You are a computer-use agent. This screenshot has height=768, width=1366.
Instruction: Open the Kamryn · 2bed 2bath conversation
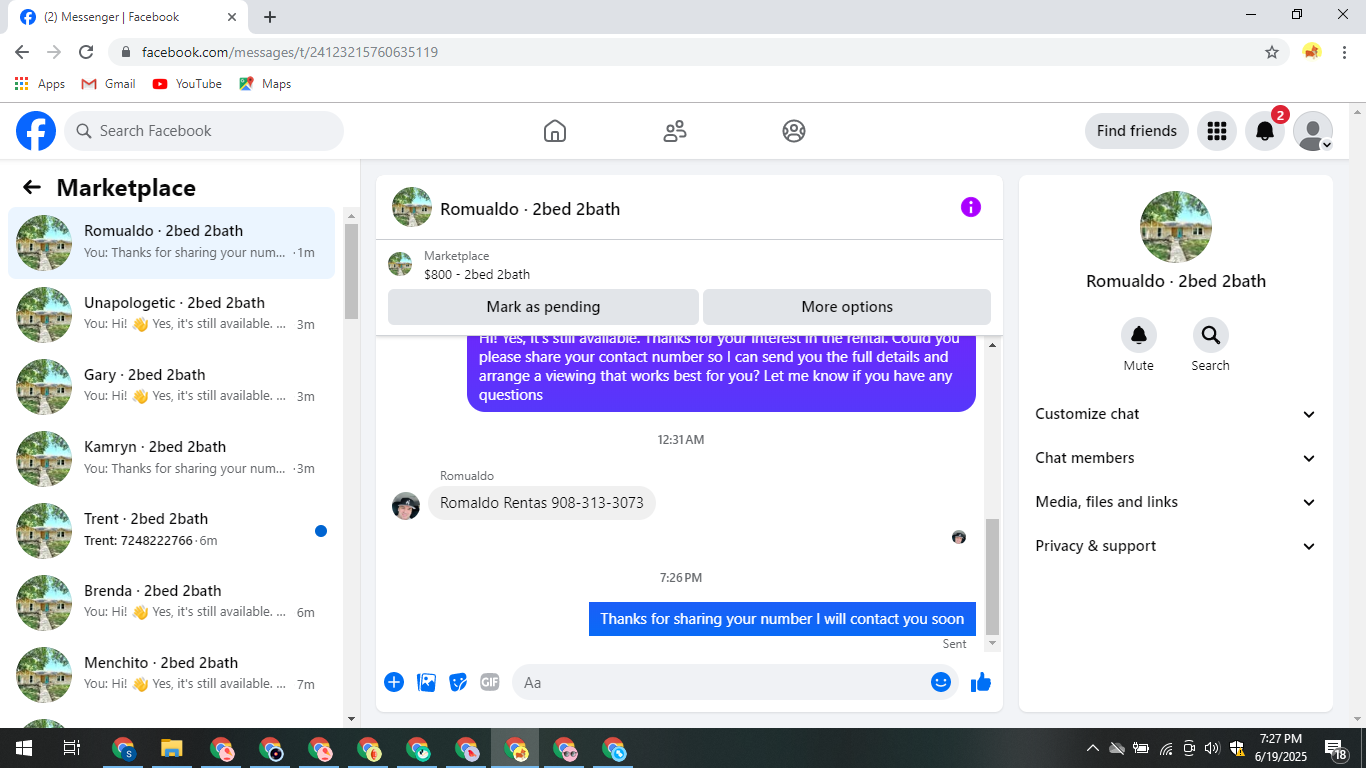pyautogui.click(x=172, y=459)
